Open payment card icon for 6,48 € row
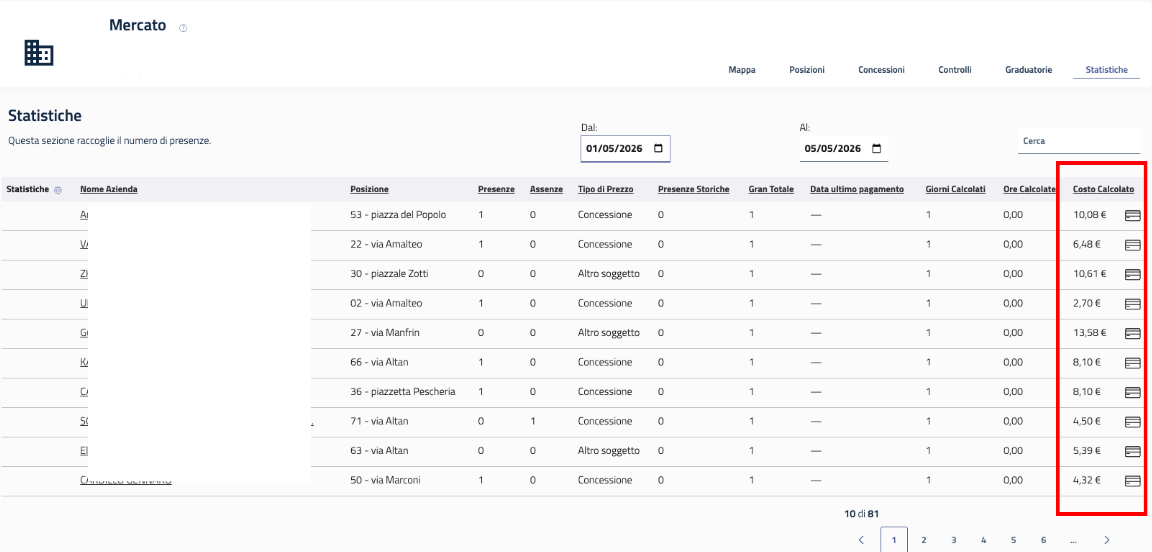Screen dimensions: 1152x552 (1132, 244)
